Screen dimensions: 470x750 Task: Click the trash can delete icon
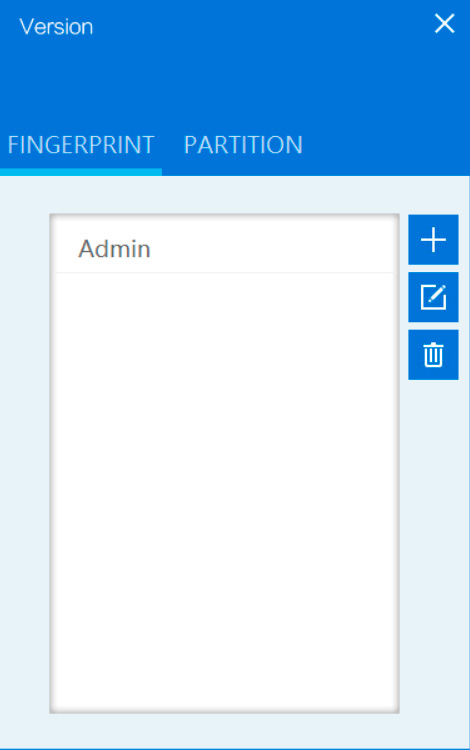tap(433, 354)
